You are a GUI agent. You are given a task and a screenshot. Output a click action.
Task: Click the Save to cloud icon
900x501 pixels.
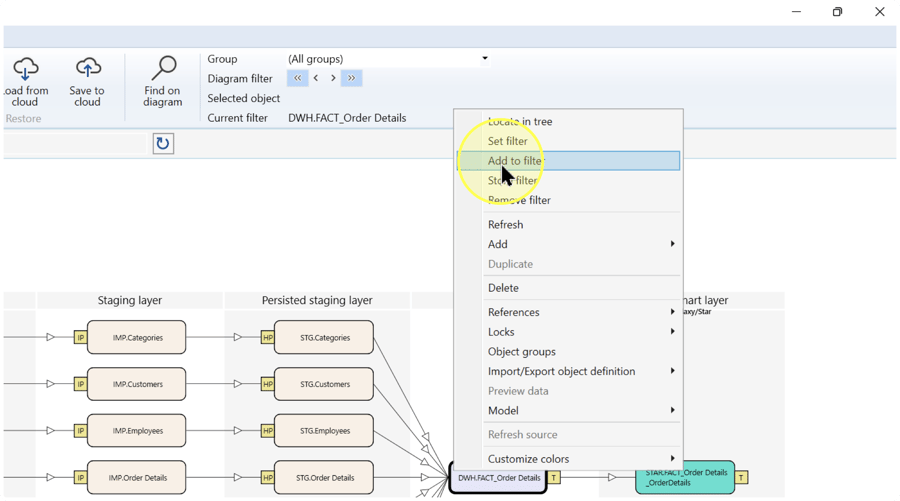88,68
